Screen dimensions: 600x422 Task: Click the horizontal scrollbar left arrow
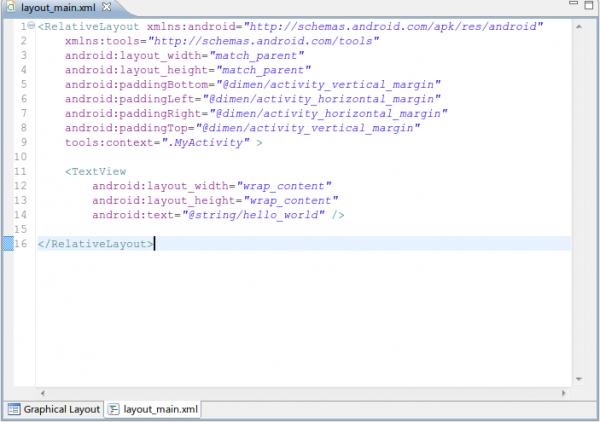click(42, 393)
